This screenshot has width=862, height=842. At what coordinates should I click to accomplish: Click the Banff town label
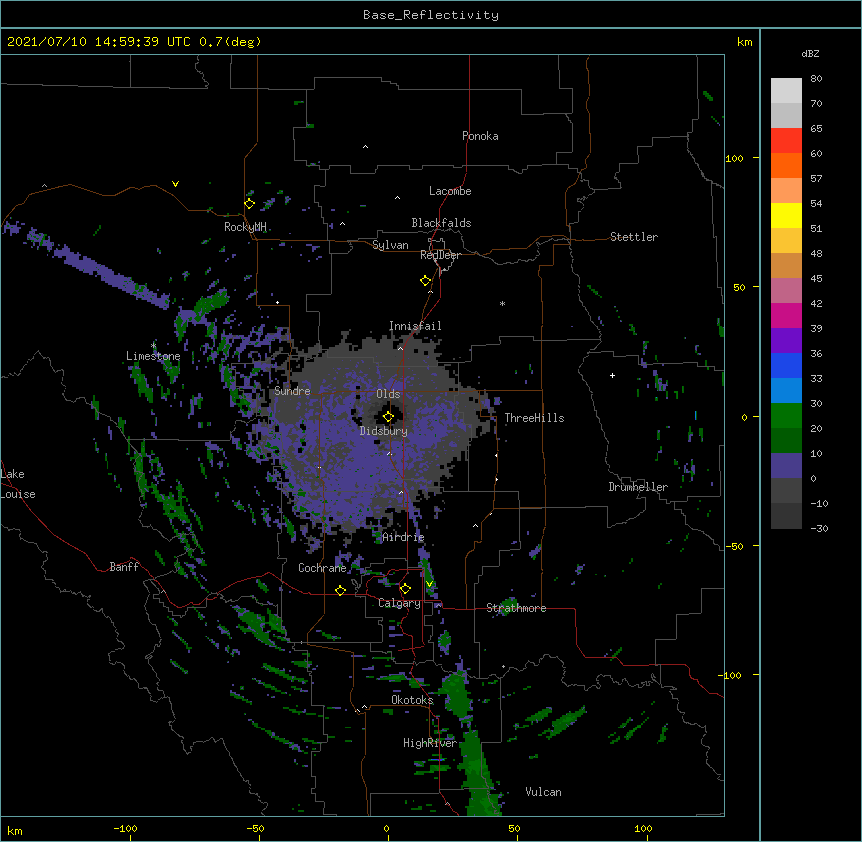coord(124,567)
